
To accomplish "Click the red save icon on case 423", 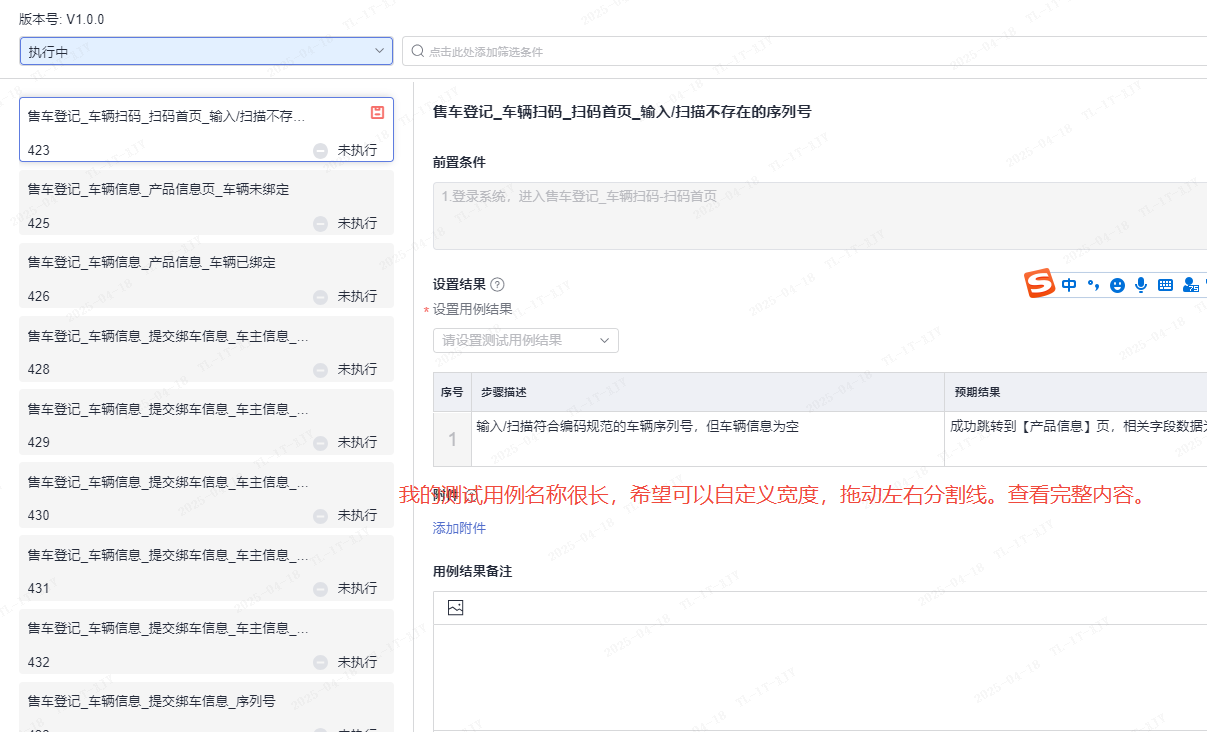I will coord(377,113).
